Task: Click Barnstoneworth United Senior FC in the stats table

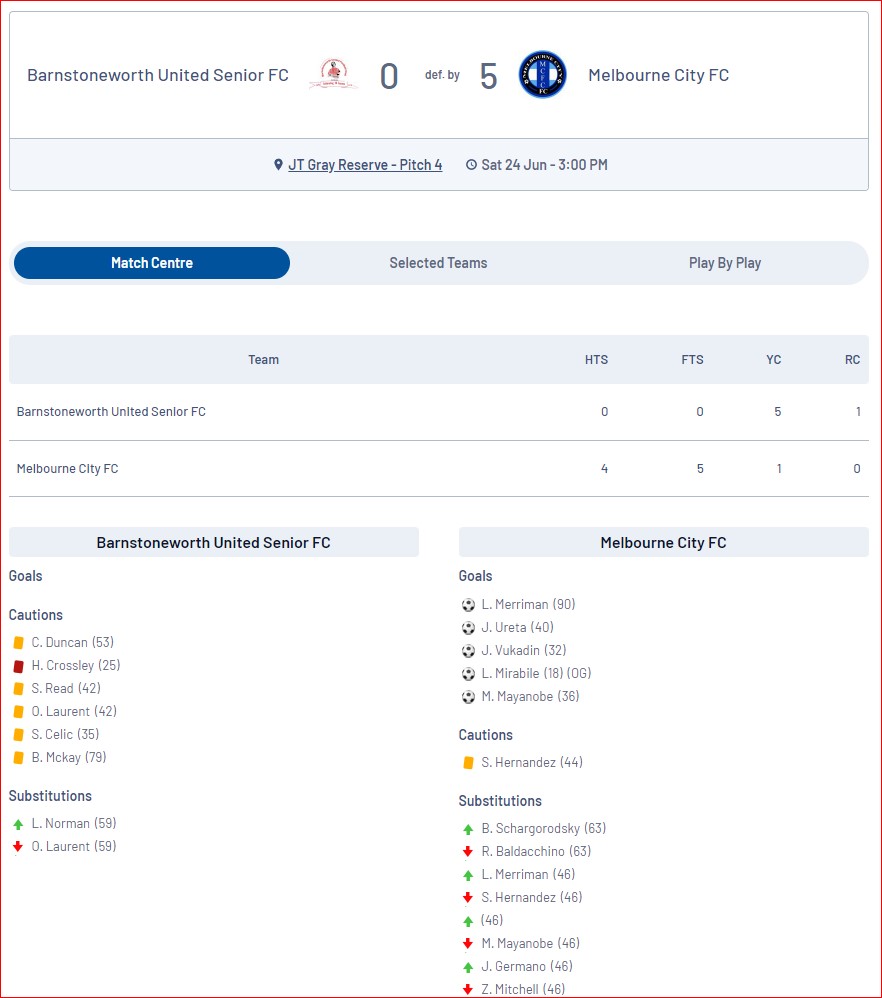Action: coord(111,412)
